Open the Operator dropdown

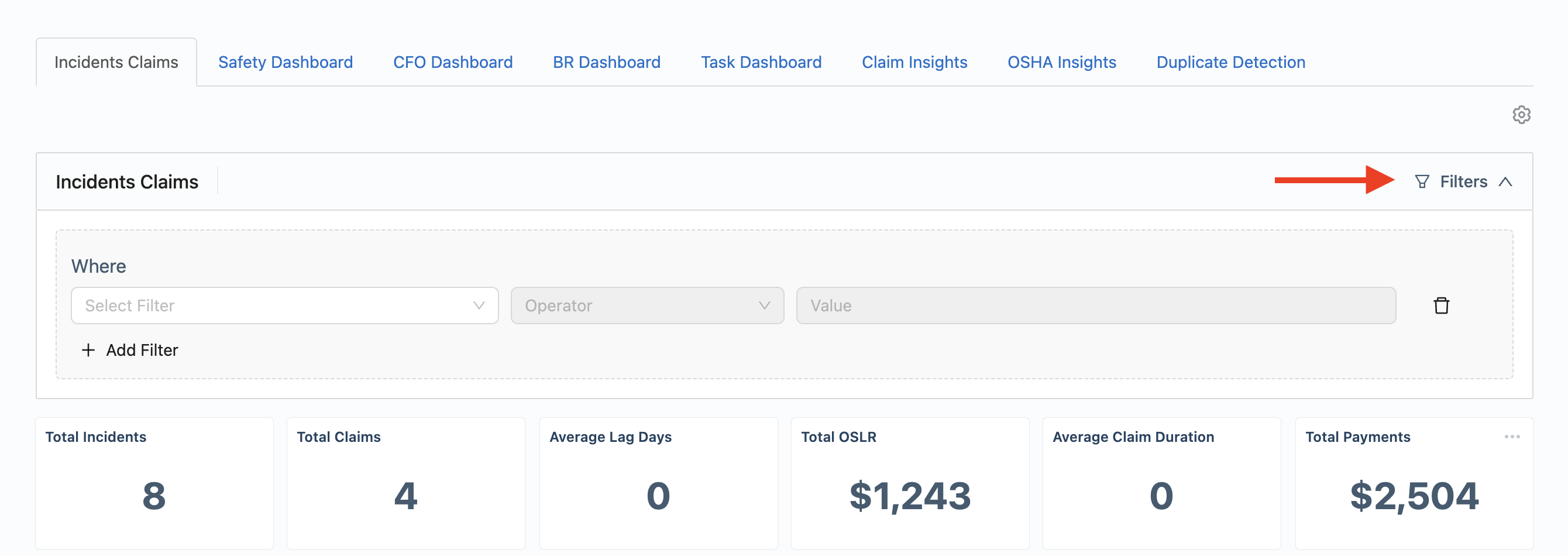click(x=647, y=306)
